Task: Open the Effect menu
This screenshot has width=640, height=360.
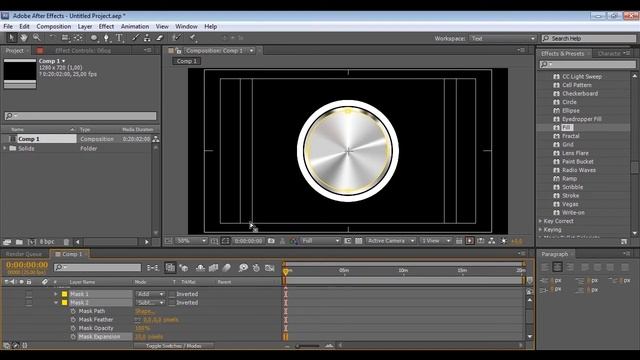Action: 106,27
